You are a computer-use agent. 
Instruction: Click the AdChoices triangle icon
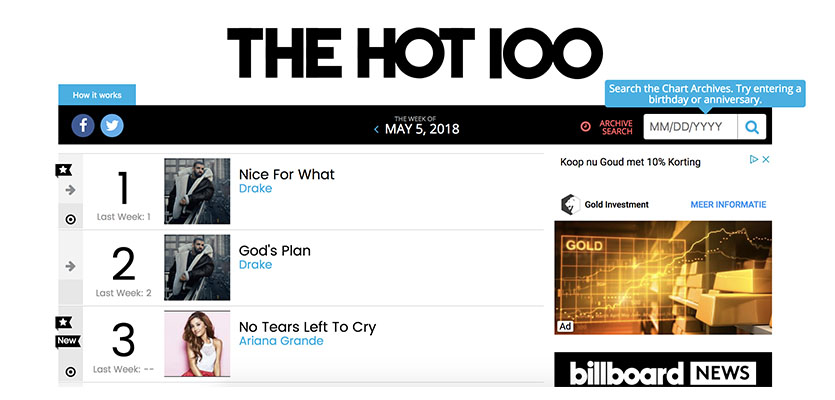tap(753, 160)
